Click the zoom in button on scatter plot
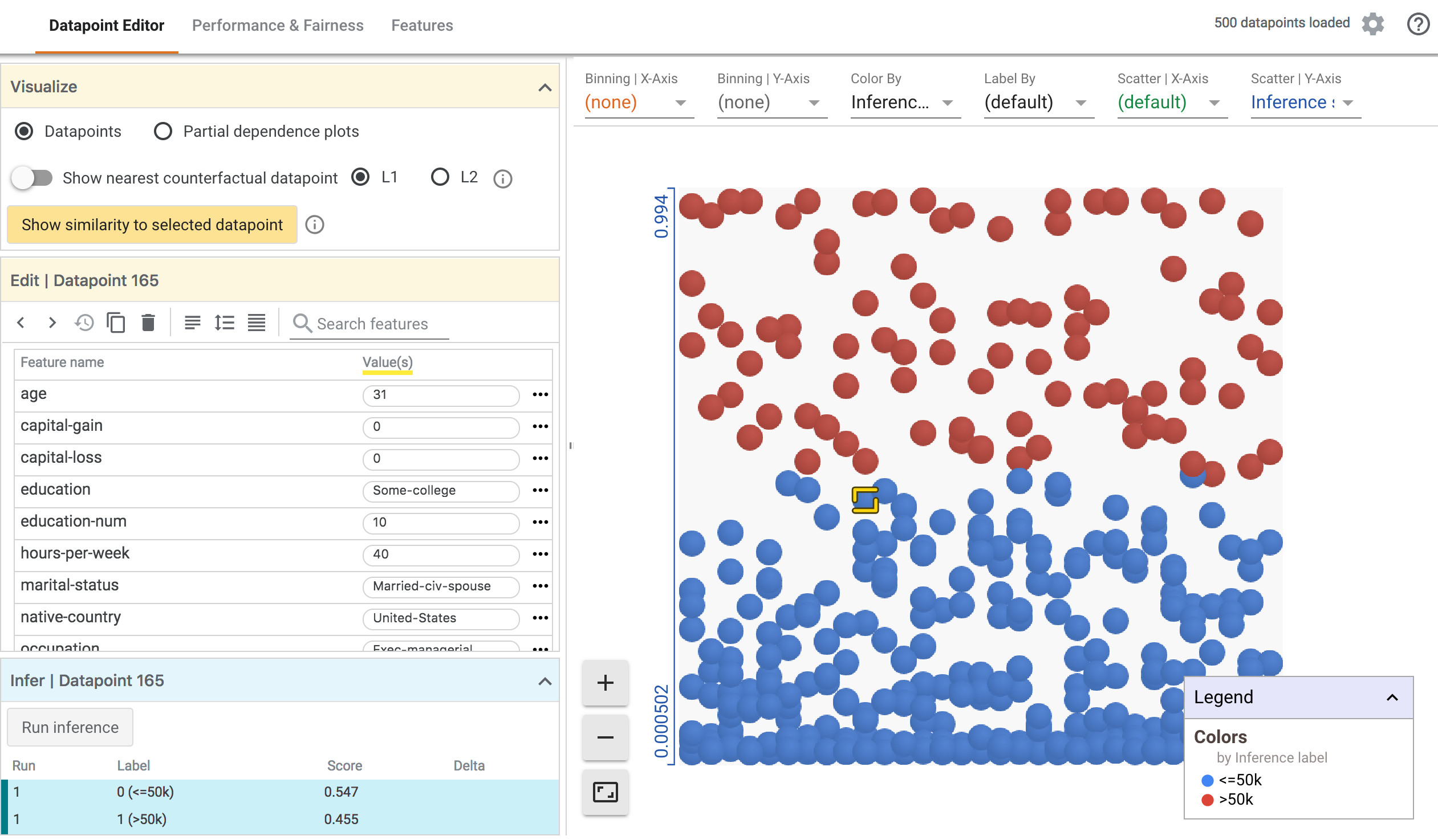The image size is (1438, 840). tap(607, 682)
